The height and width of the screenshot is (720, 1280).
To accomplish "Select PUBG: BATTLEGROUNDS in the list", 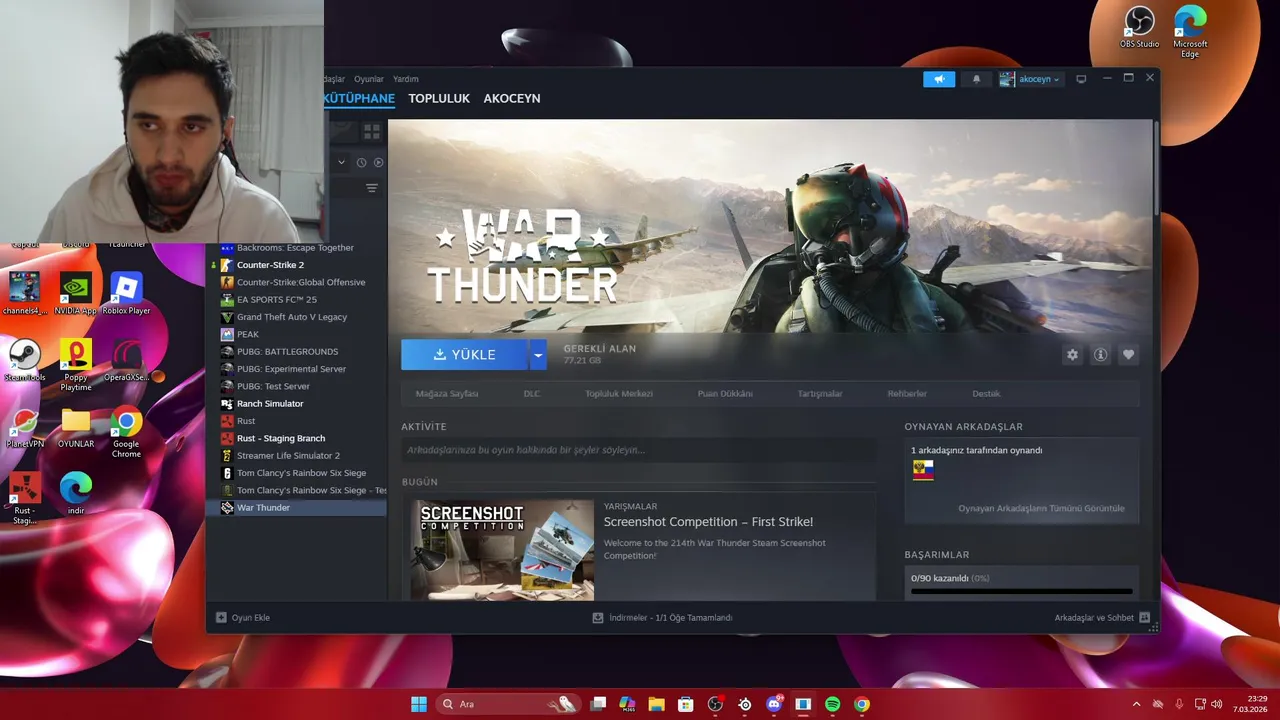I will coord(296,352).
